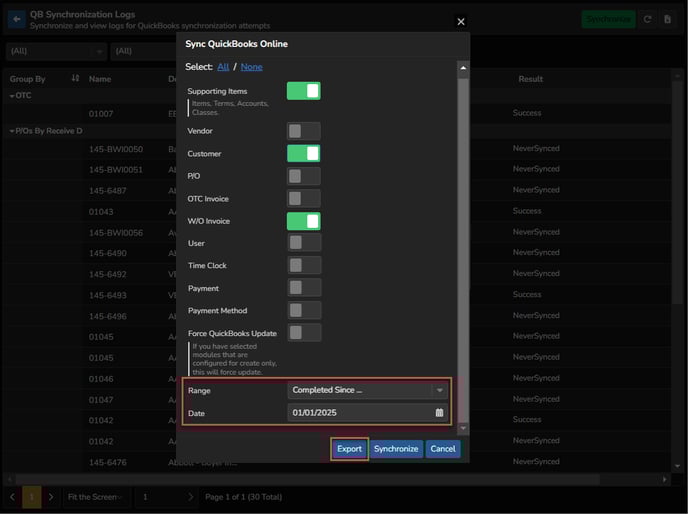Click the Group By column header

point(28,79)
